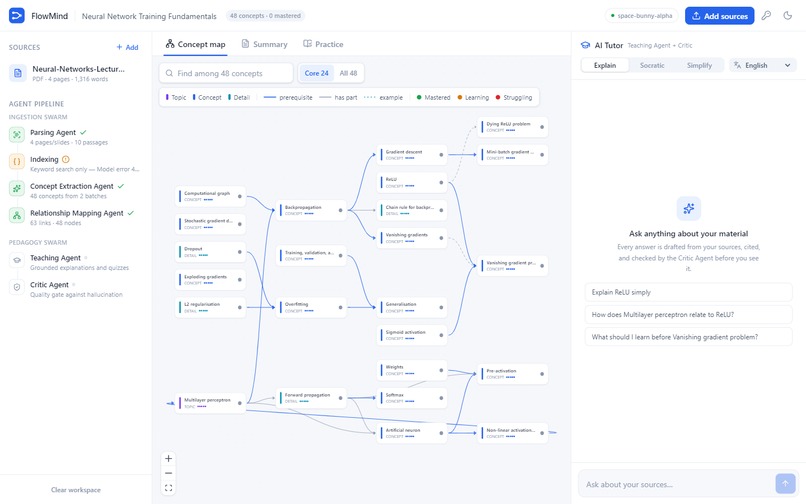Select the Multilayer perceptron topic node

(x=210, y=403)
